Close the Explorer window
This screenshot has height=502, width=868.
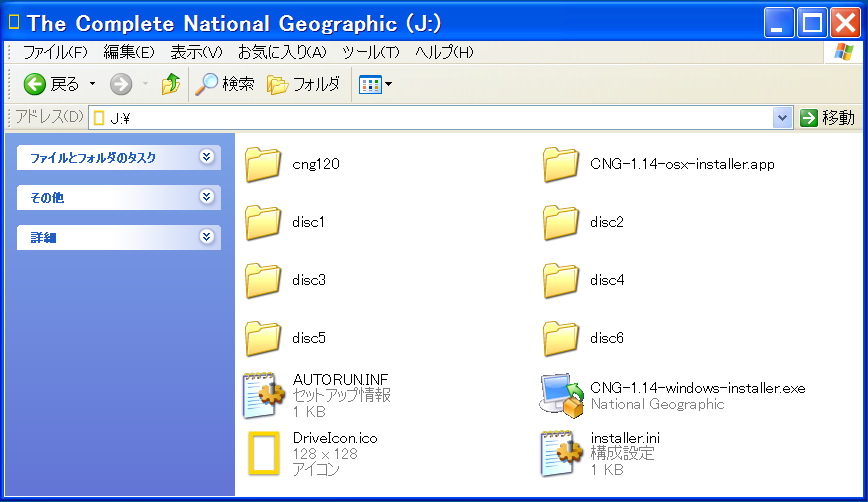click(845, 23)
